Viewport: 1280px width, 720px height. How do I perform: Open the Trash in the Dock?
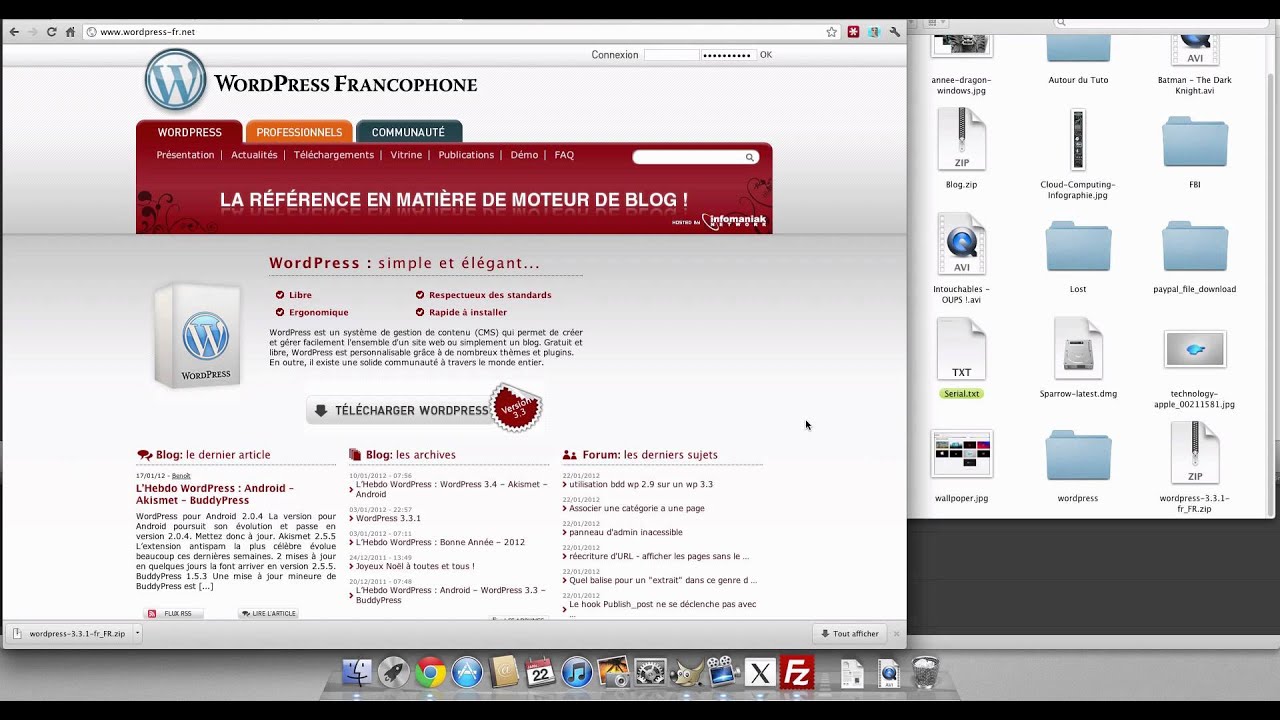(x=925, y=673)
